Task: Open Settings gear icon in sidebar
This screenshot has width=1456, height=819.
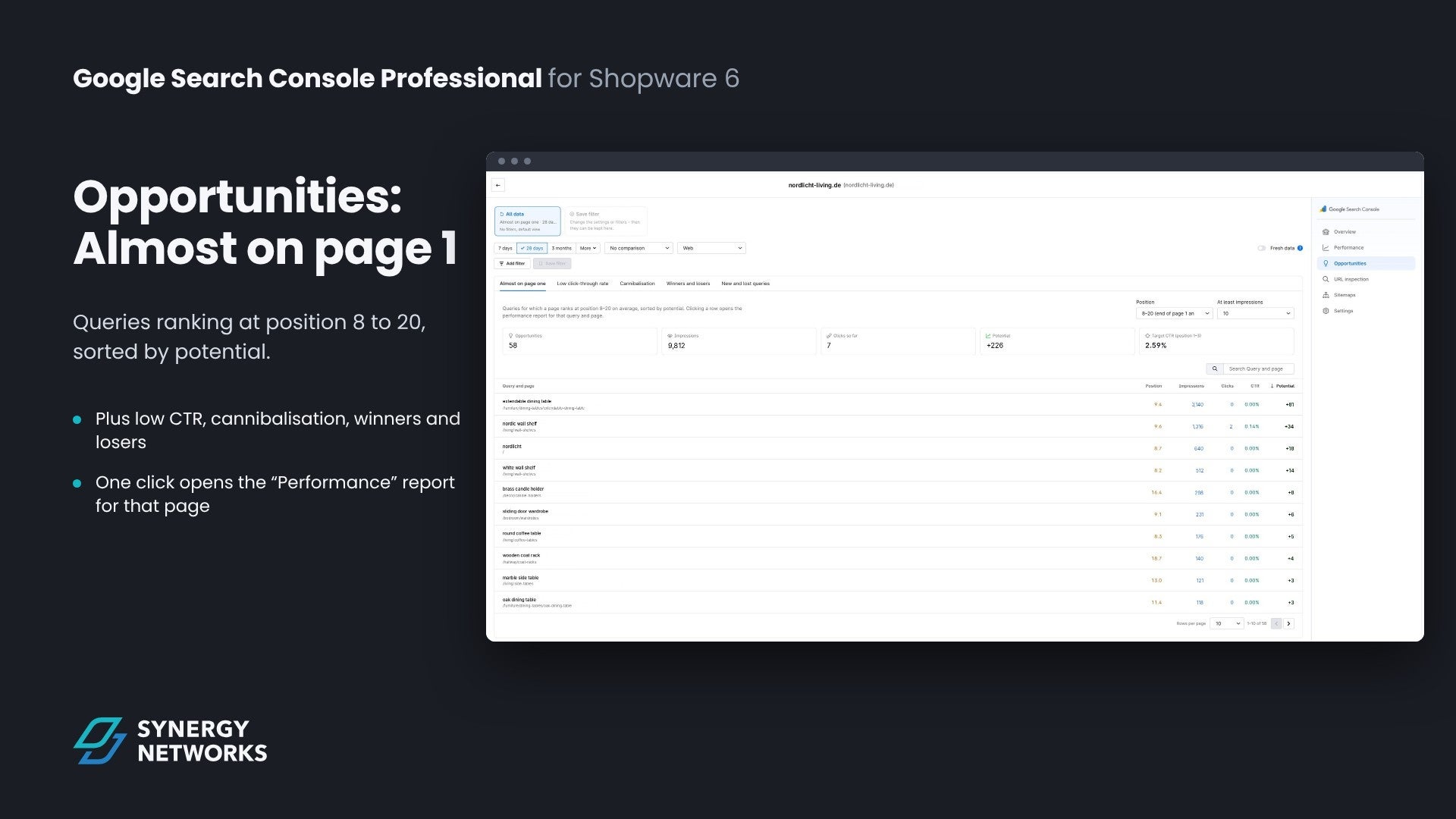Action: point(1326,311)
